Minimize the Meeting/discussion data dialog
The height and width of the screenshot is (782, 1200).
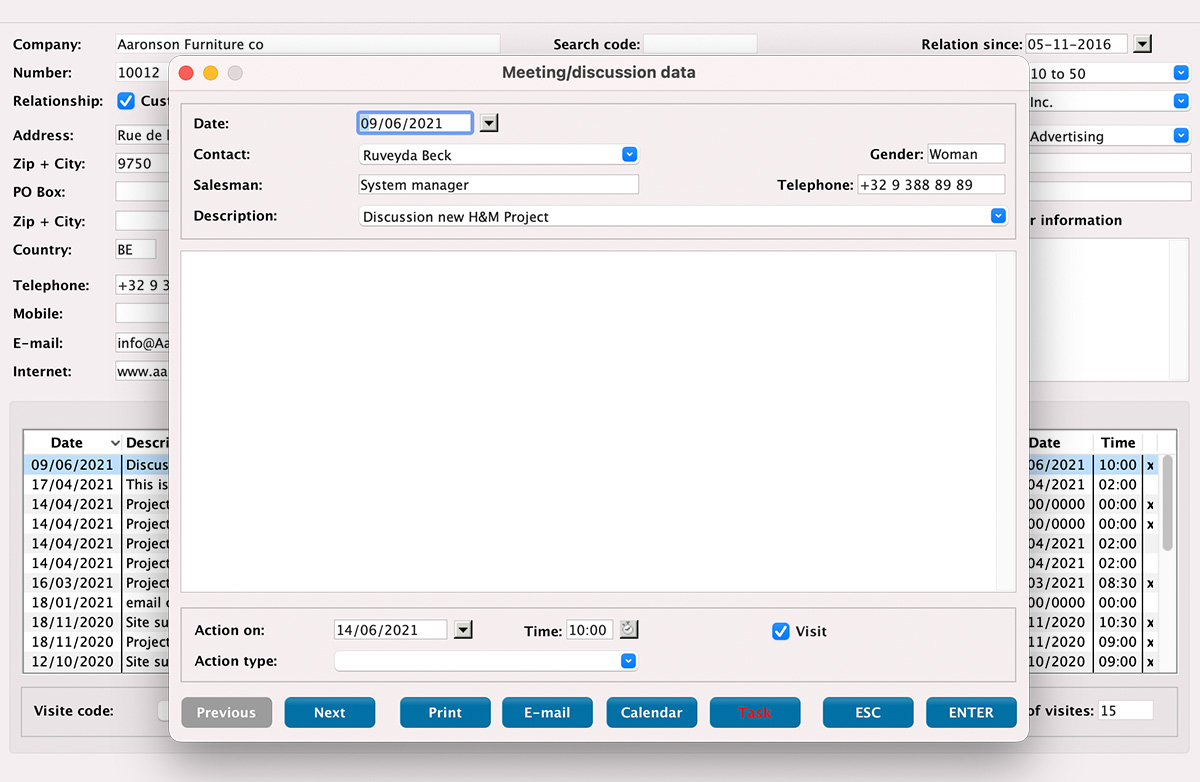pos(210,73)
